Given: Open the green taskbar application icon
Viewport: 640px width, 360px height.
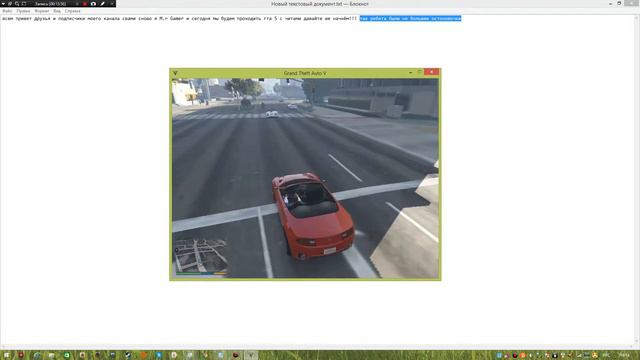Looking at the screenshot, I should point(67,356).
